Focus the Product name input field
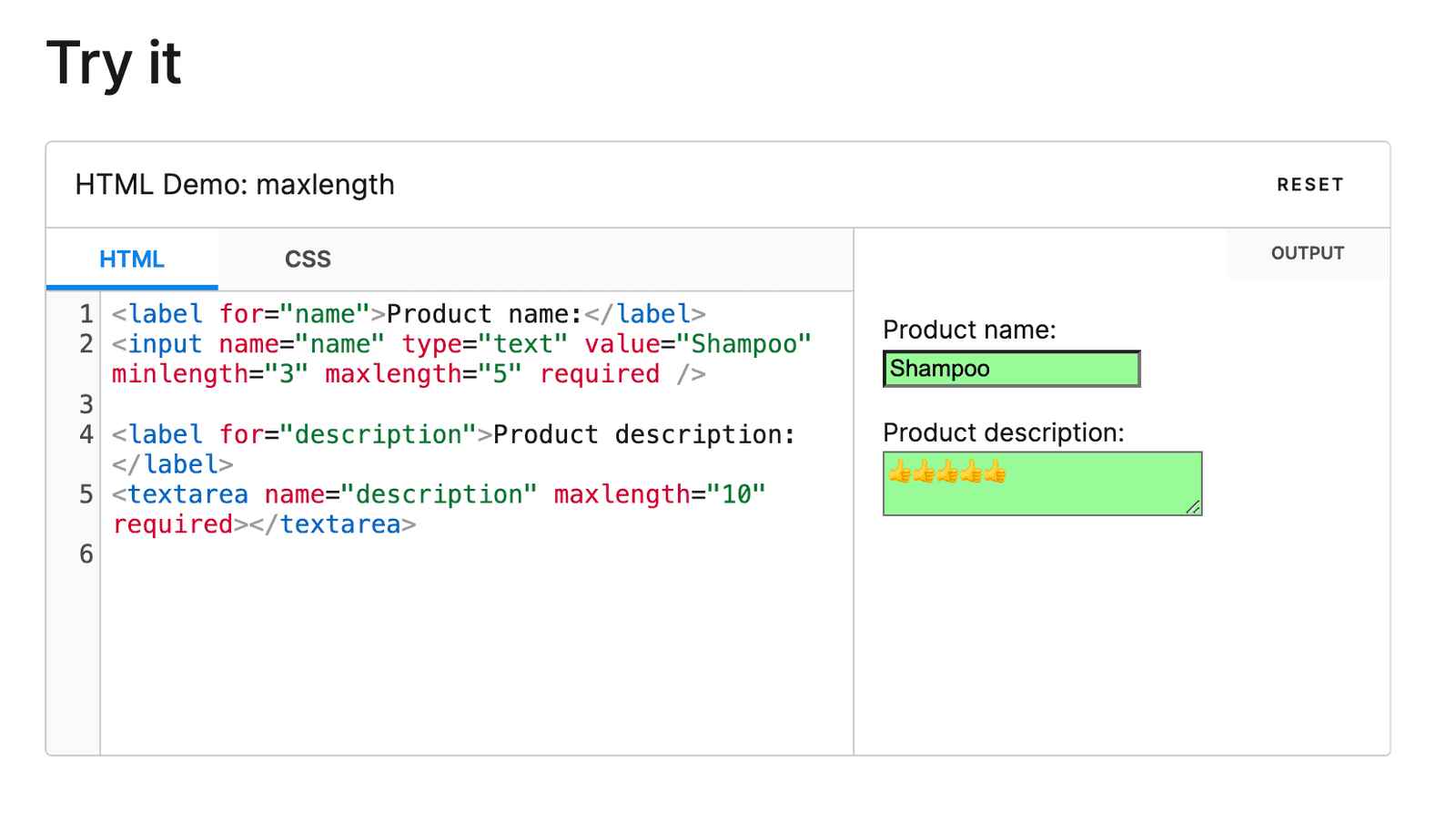The image size is (1456, 823). [1010, 369]
